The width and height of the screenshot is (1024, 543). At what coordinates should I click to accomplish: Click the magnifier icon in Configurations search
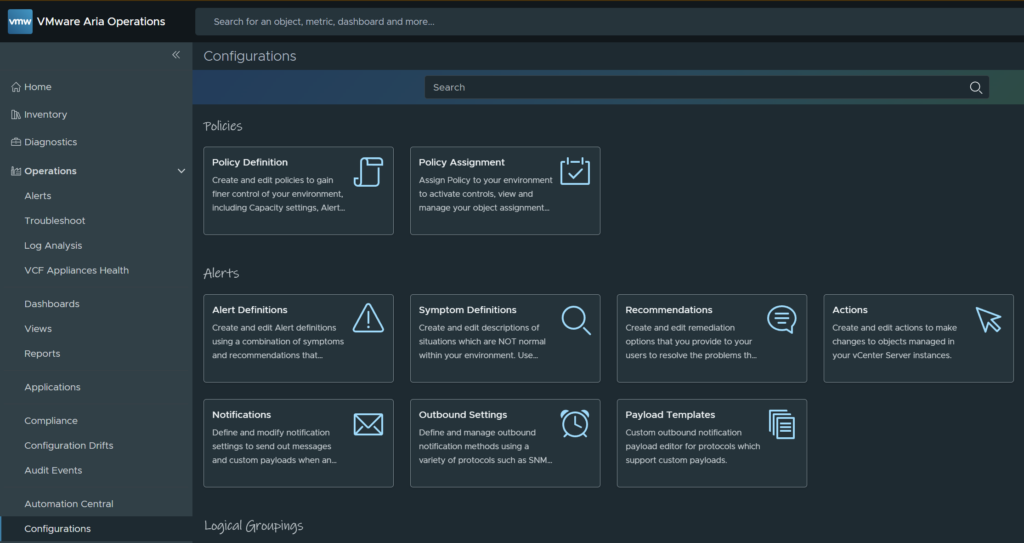[x=976, y=88]
